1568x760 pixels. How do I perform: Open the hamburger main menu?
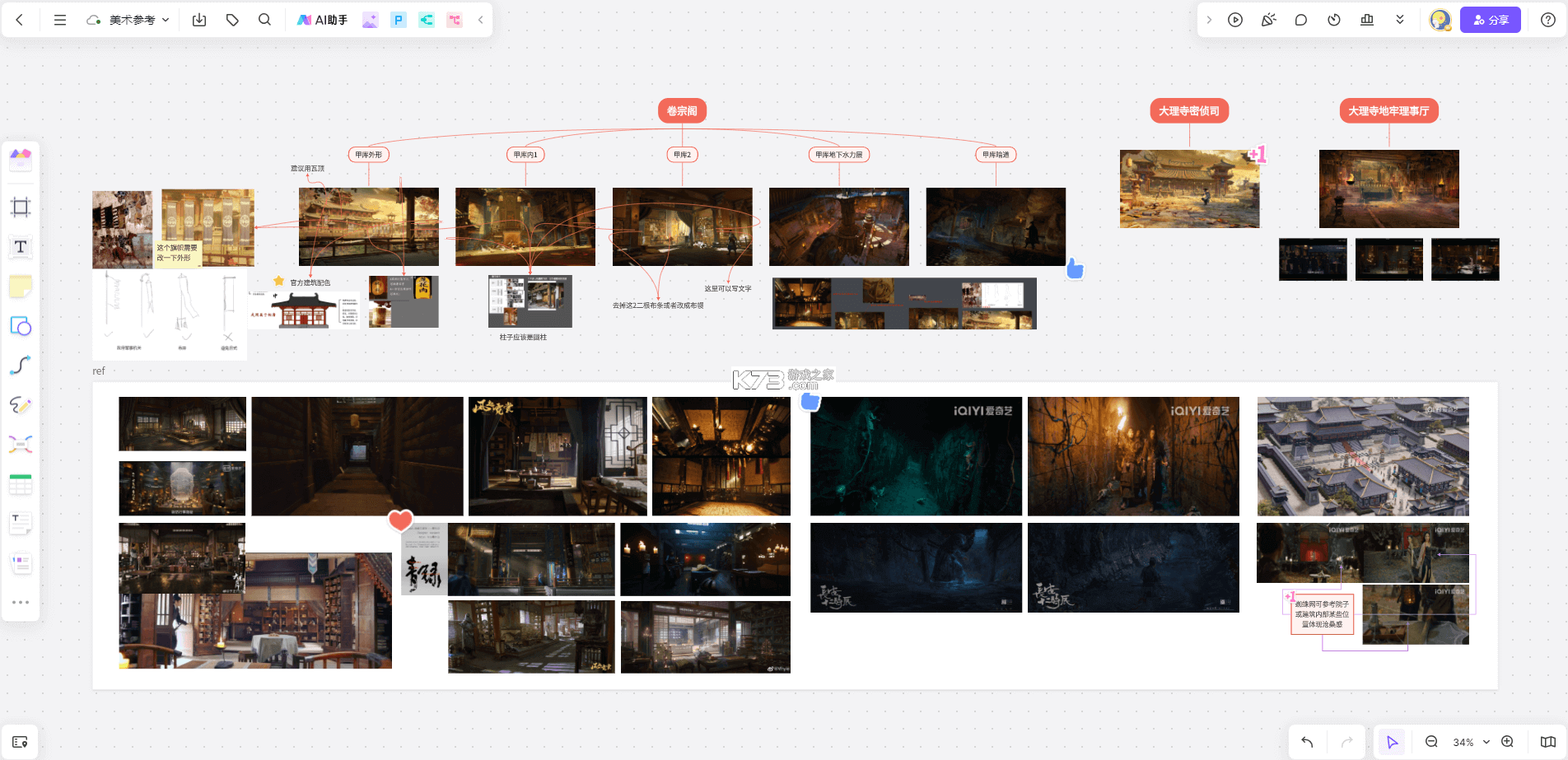pyautogui.click(x=60, y=20)
